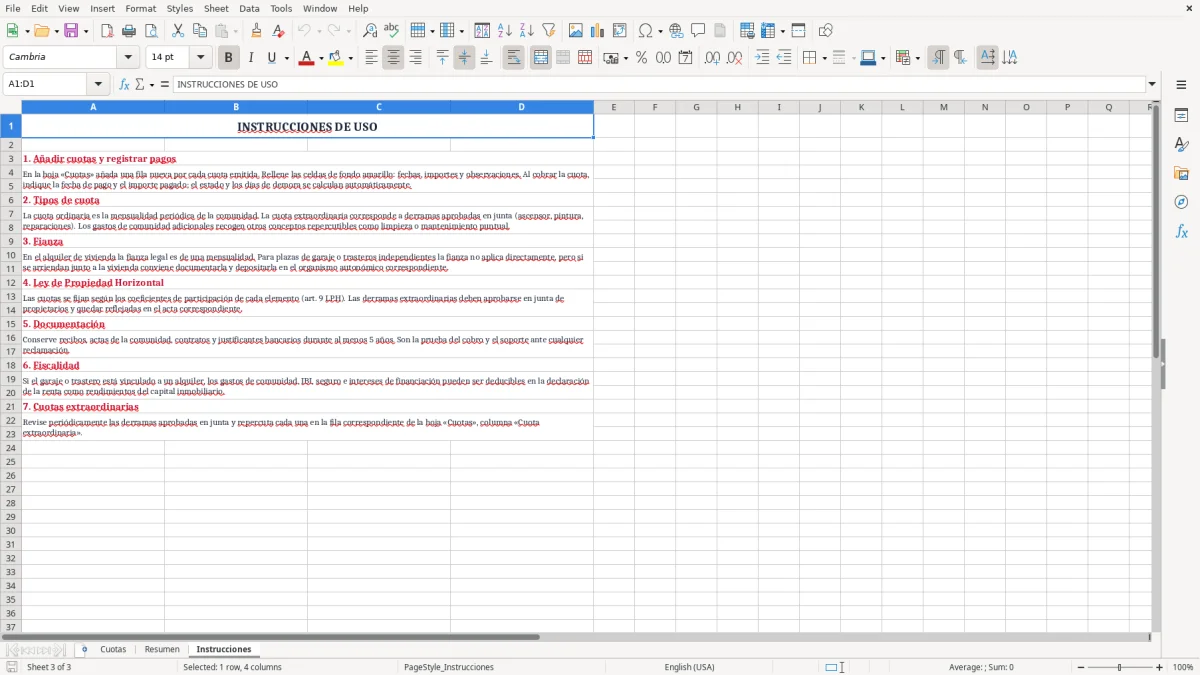The width and height of the screenshot is (1200, 675).
Task: Click the AutoFilter funnel icon
Action: [548, 31]
